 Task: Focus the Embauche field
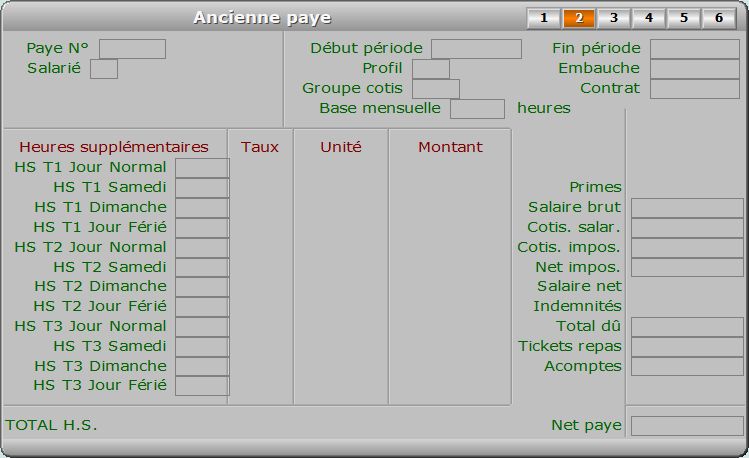[695, 69]
